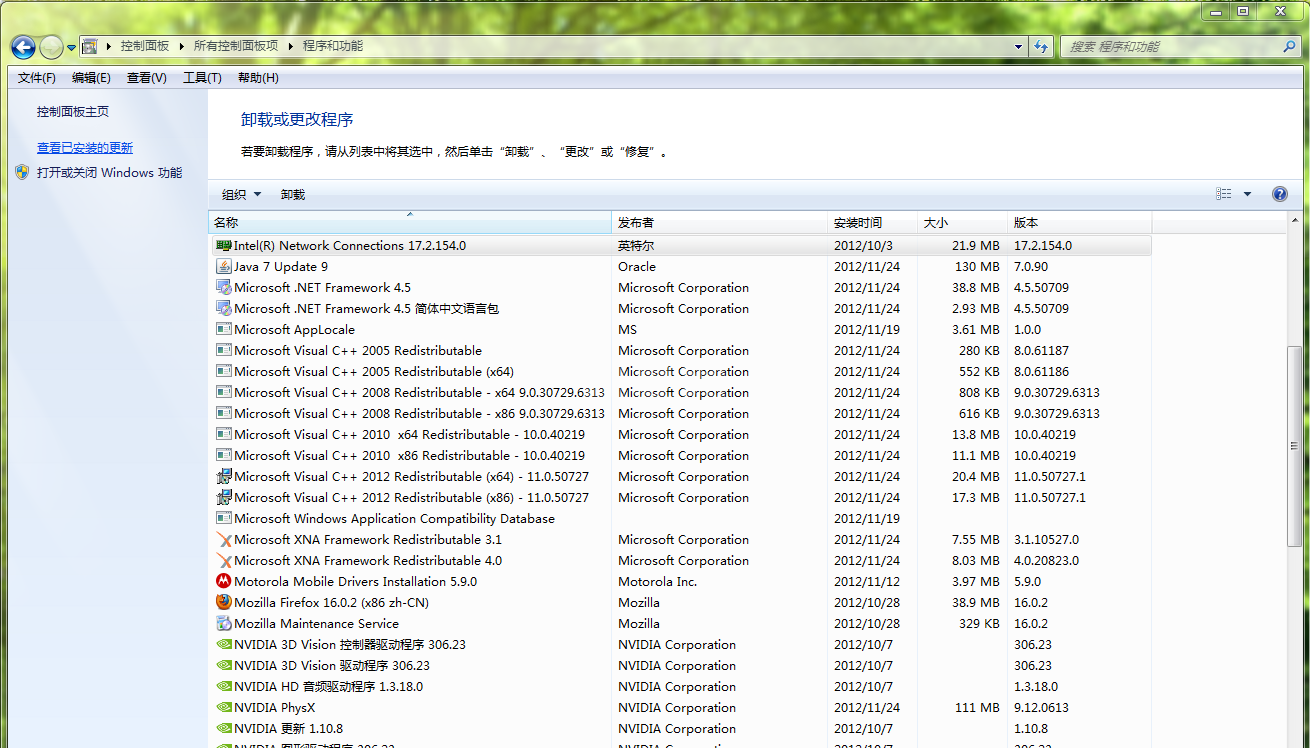Open the 文件(F) menu
This screenshot has height=748, width=1310.
[x=37, y=78]
